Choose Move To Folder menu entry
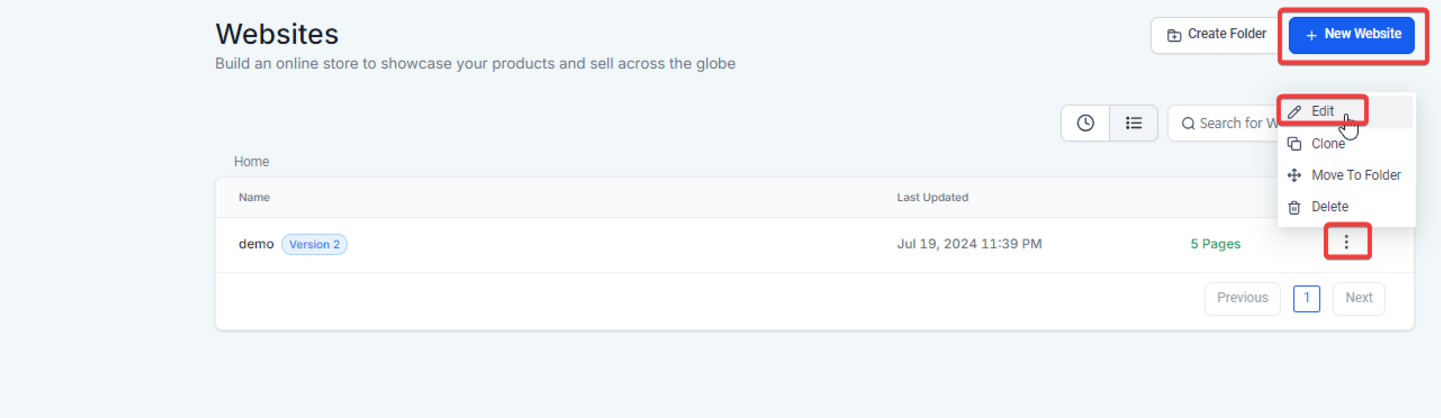1441x418 pixels. pyautogui.click(x=1346, y=175)
